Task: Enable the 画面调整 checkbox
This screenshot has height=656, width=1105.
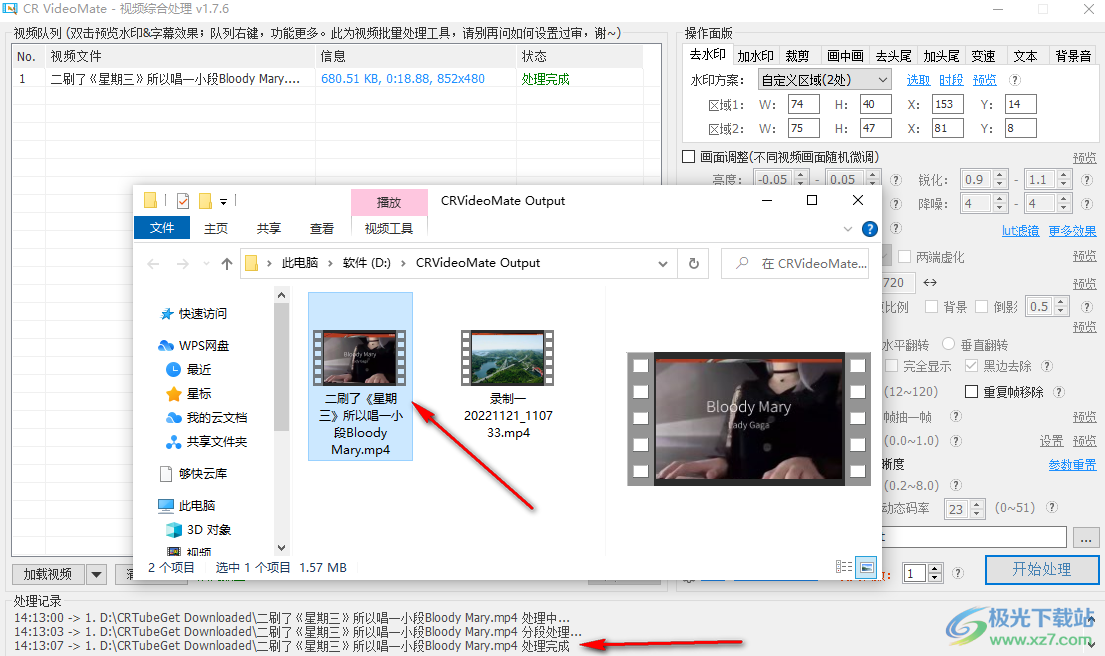Action: [x=689, y=156]
